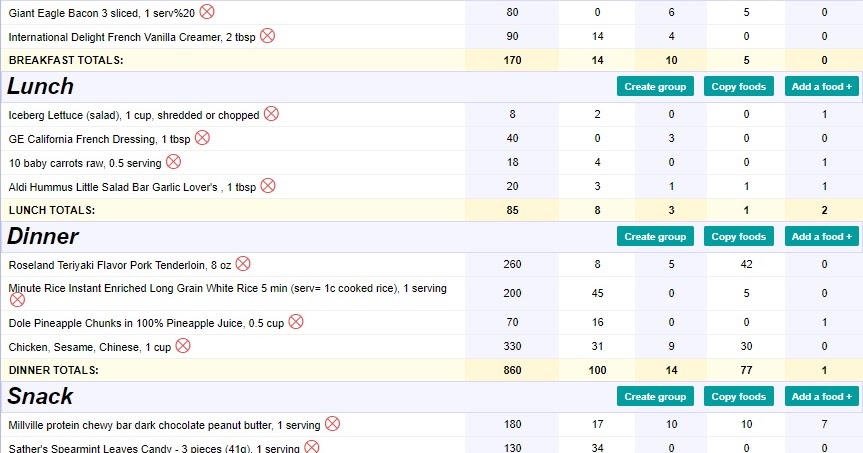Select LUNCH TOTALS label
This screenshot has height=453, width=863.
[x=52, y=210]
